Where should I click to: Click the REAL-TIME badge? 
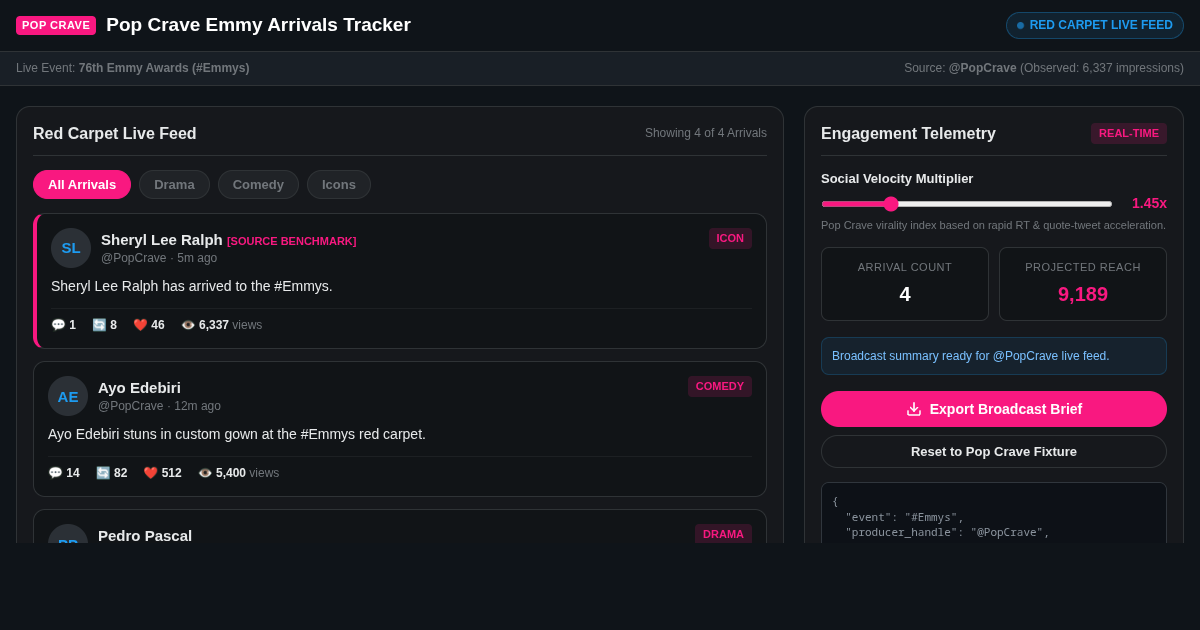tap(1129, 133)
